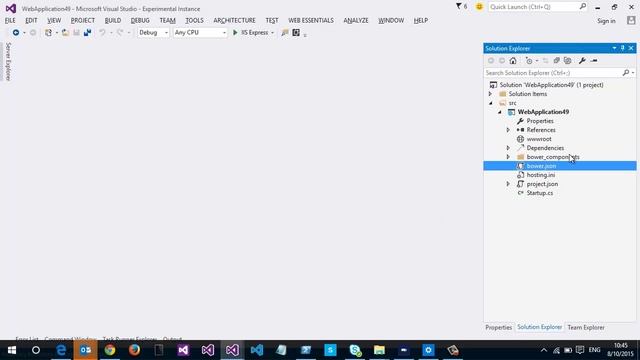The image size is (640, 360).
Task: Expand the project.json node
Action: point(508,184)
